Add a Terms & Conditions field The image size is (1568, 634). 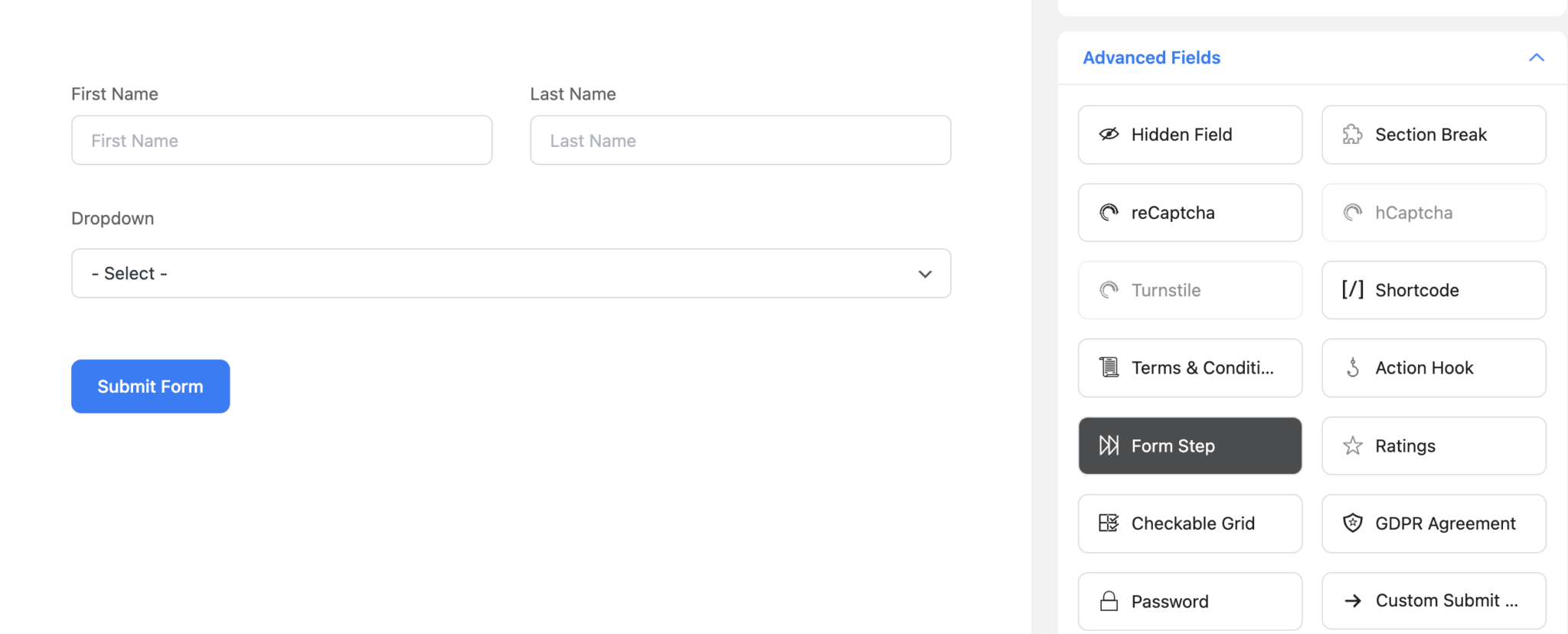1189,368
